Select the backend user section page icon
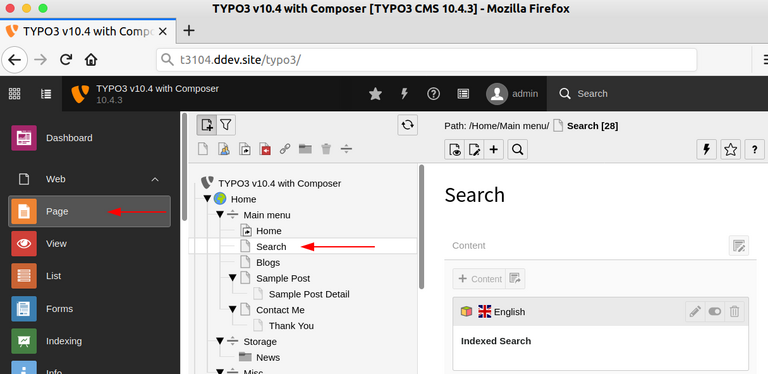 pos(223,149)
